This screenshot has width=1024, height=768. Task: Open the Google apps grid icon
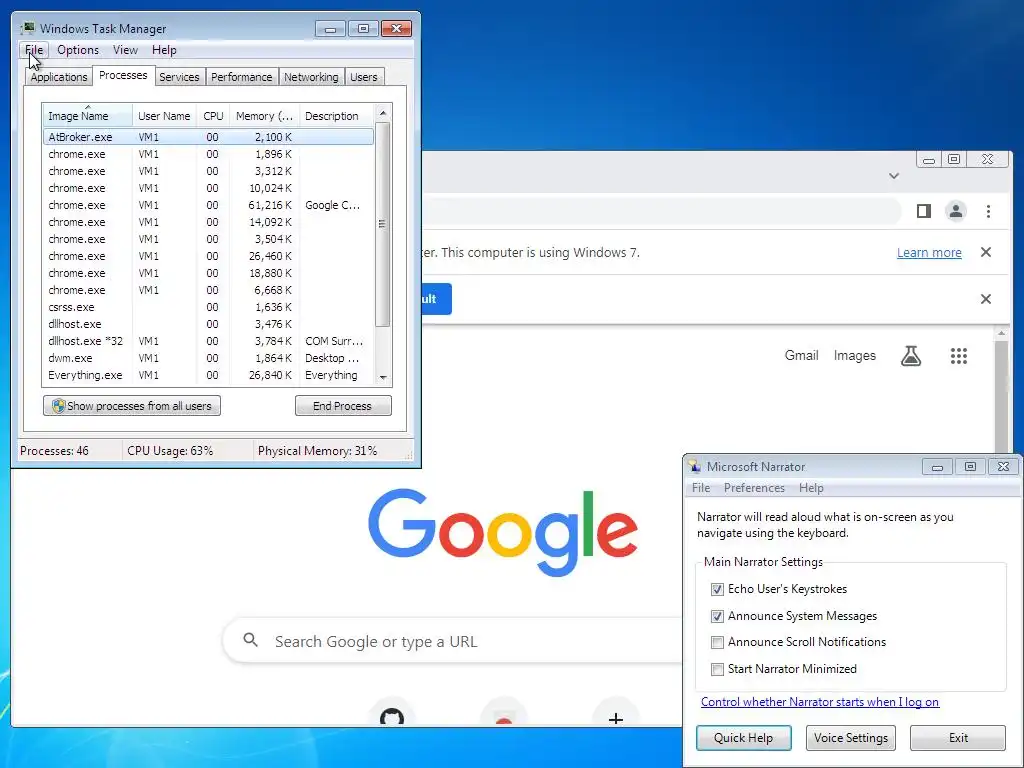(x=959, y=356)
